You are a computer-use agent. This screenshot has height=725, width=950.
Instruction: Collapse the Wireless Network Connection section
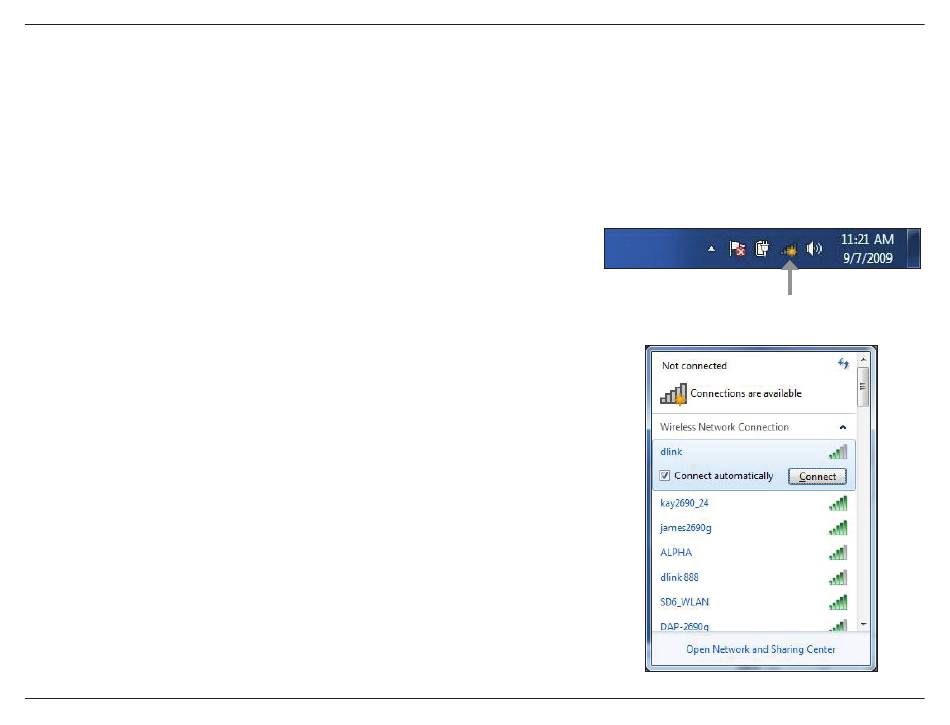[x=842, y=427]
